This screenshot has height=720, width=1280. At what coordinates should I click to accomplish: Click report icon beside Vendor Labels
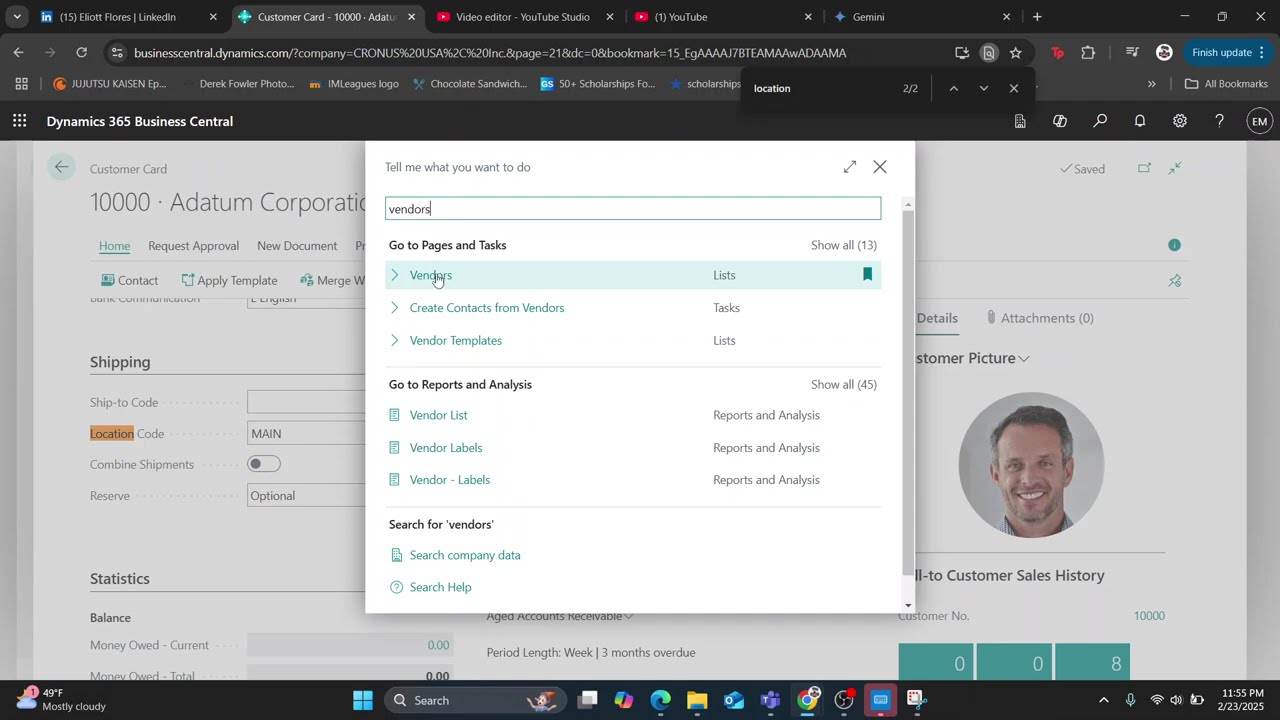point(395,448)
